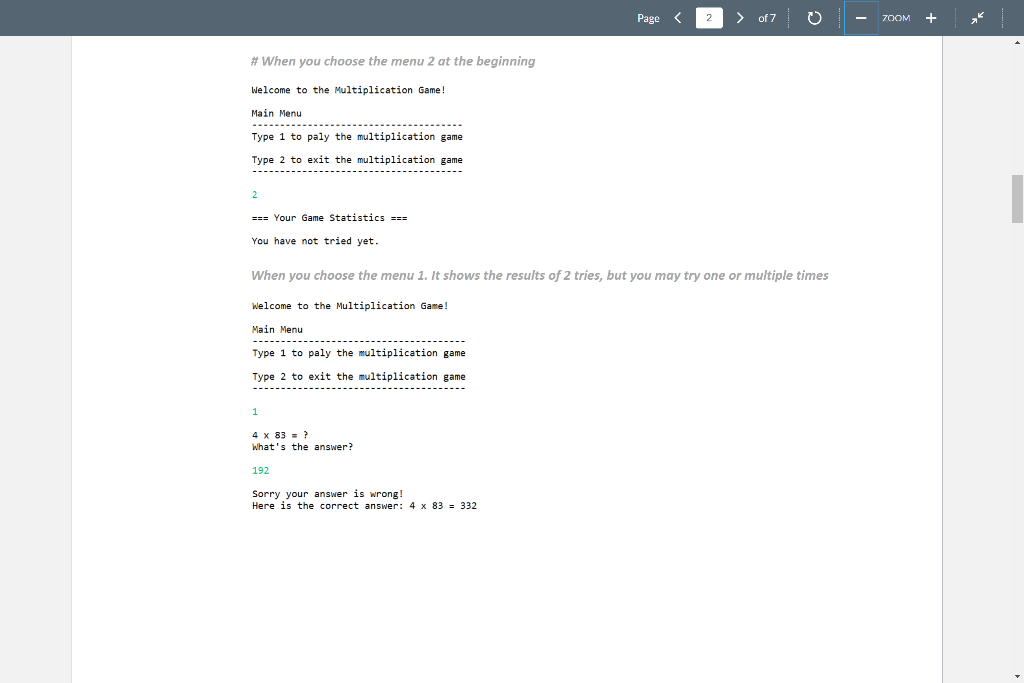Click the scrollbar up arrow
The height and width of the screenshot is (683, 1024).
click(x=1017, y=42)
